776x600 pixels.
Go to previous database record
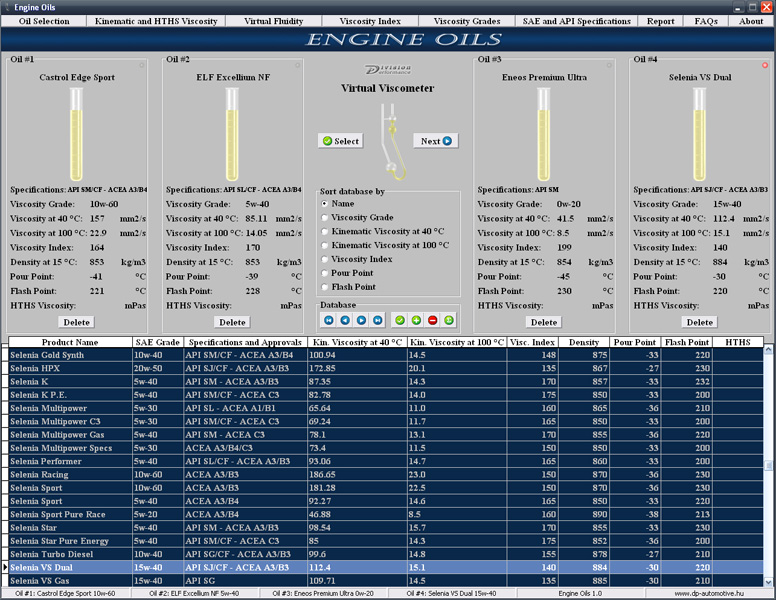tap(345, 320)
